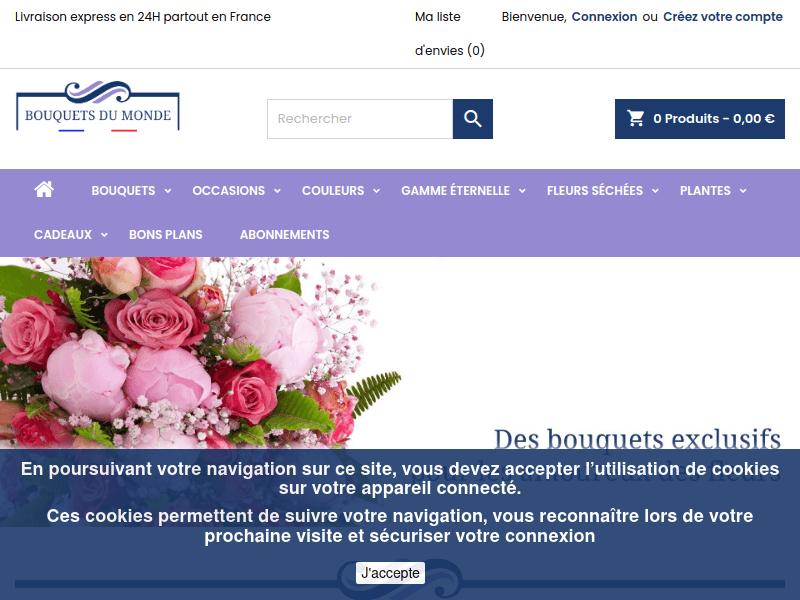Accept cookies with J'accepte button
The image size is (800, 600).
(390, 572)
